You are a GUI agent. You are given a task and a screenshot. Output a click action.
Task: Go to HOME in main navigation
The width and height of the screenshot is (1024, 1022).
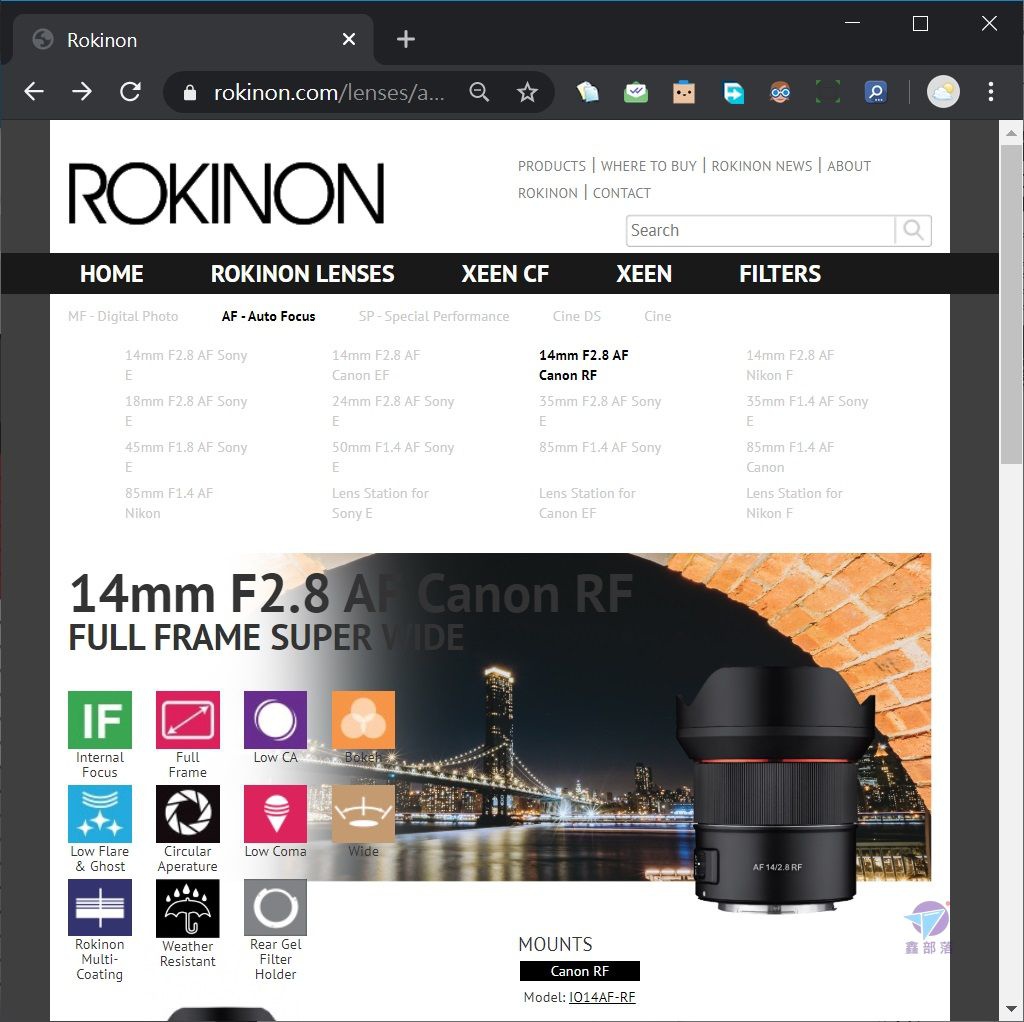click(x=112, y=274)
